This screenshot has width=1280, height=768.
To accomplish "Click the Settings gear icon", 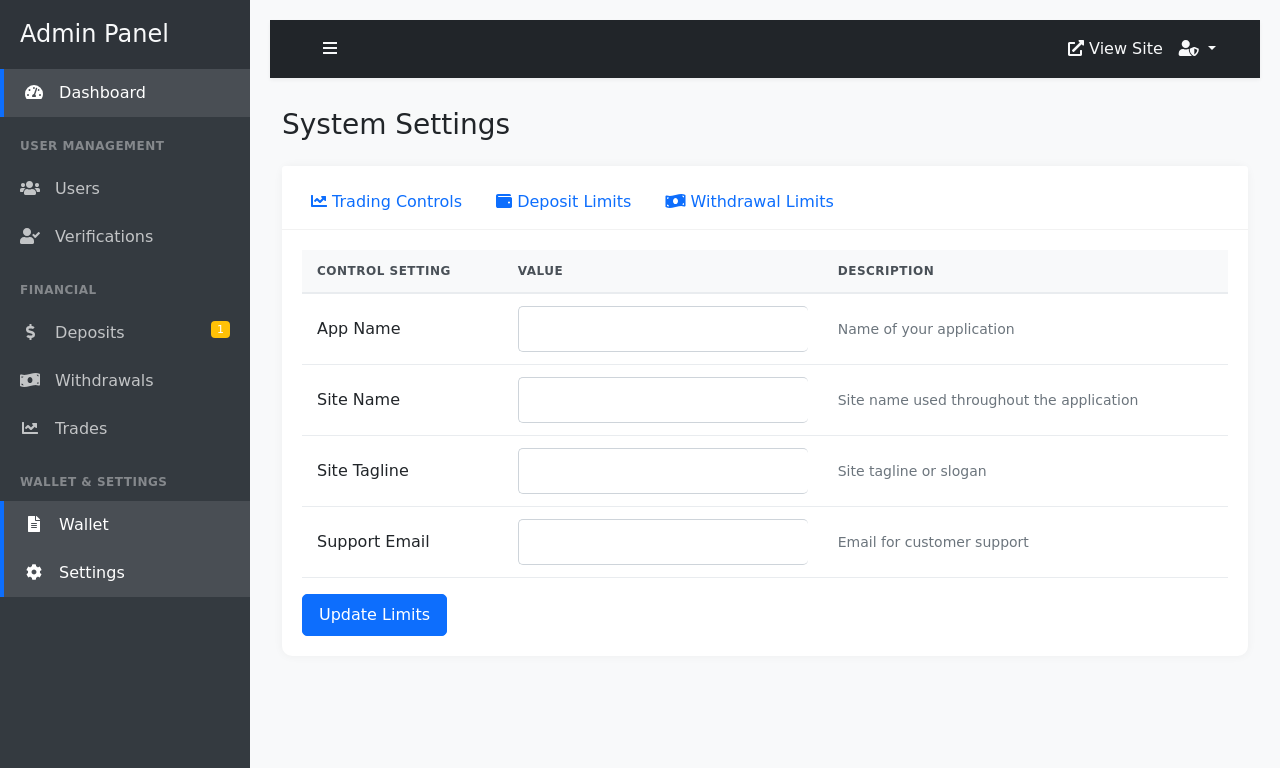I will (34, 572).
